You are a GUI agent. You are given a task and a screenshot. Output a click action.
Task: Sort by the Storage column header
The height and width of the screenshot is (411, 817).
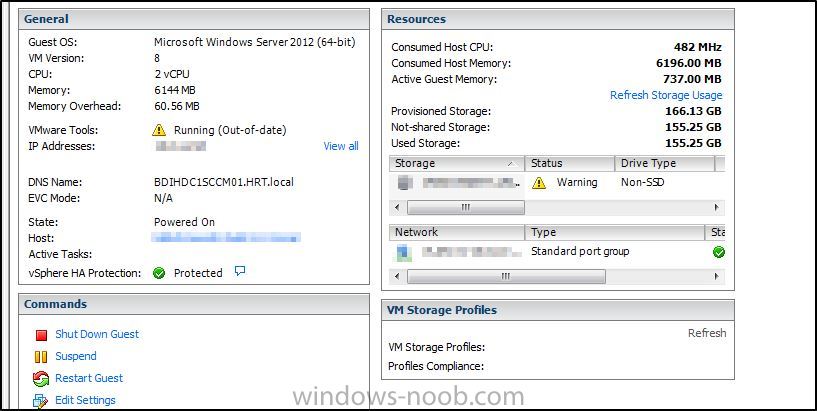pyautogui.click(x=456, y=164)
